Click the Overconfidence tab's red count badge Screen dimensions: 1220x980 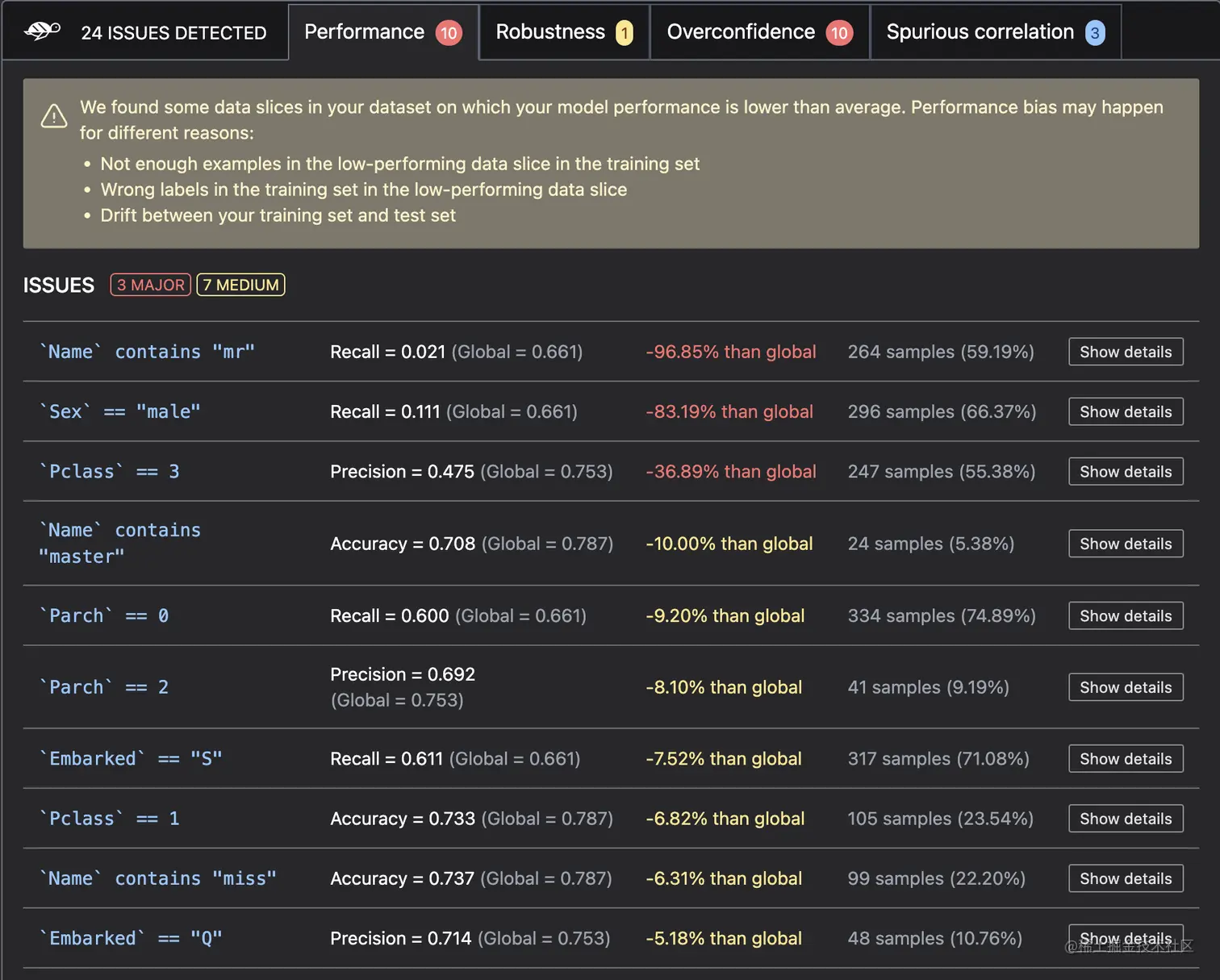coord(839,33)
